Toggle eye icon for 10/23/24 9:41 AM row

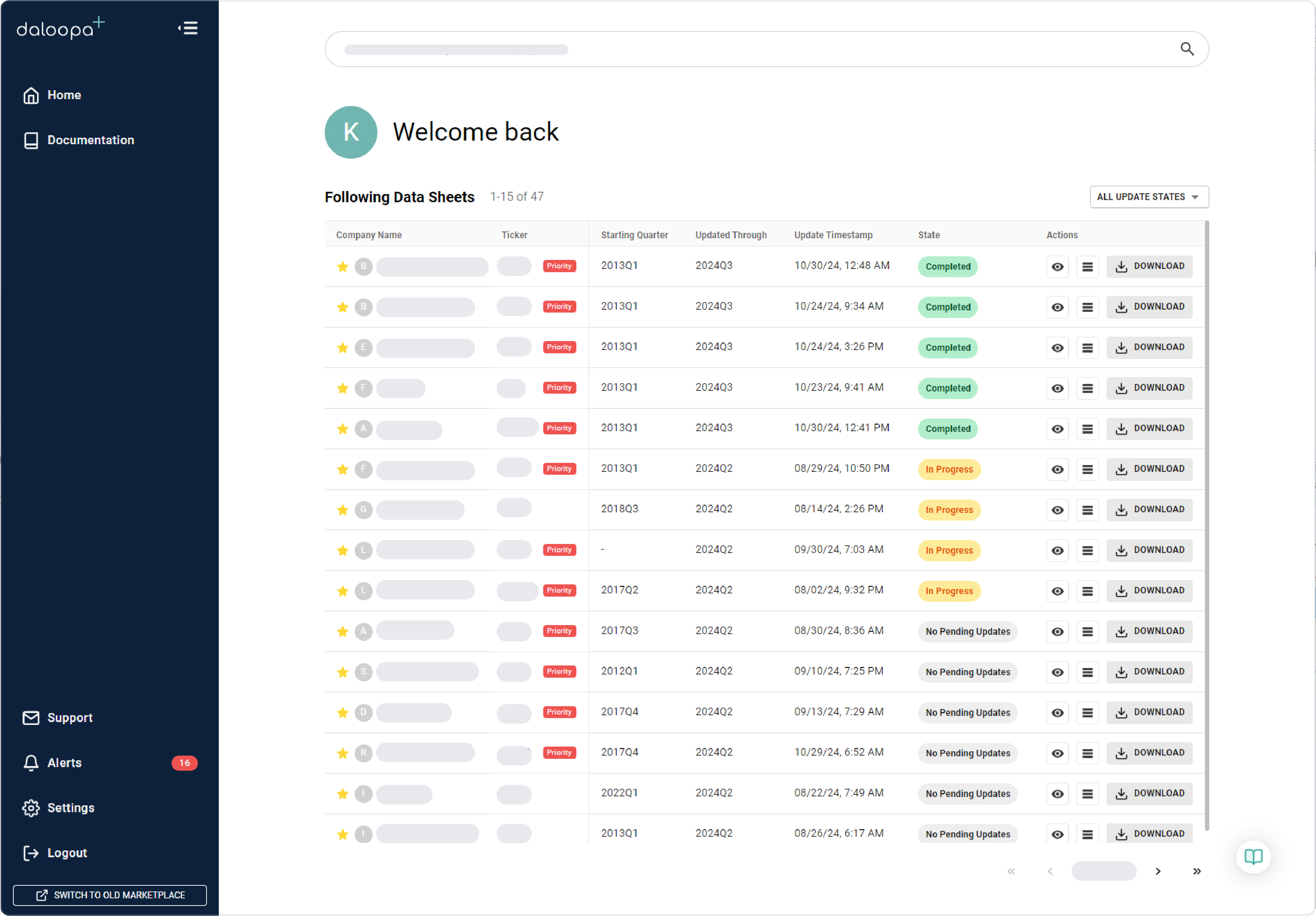(x=1057, y=388)
